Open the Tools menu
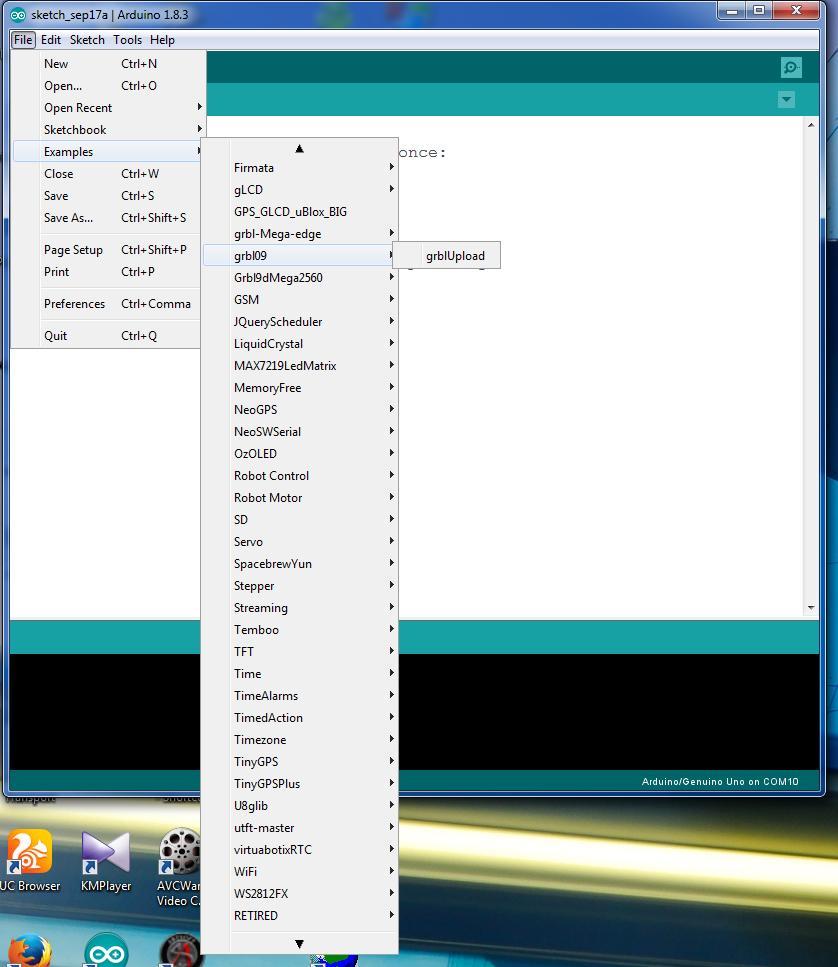Image resolution: width=838 pixels, height=967 pixels. coord(127,40)
